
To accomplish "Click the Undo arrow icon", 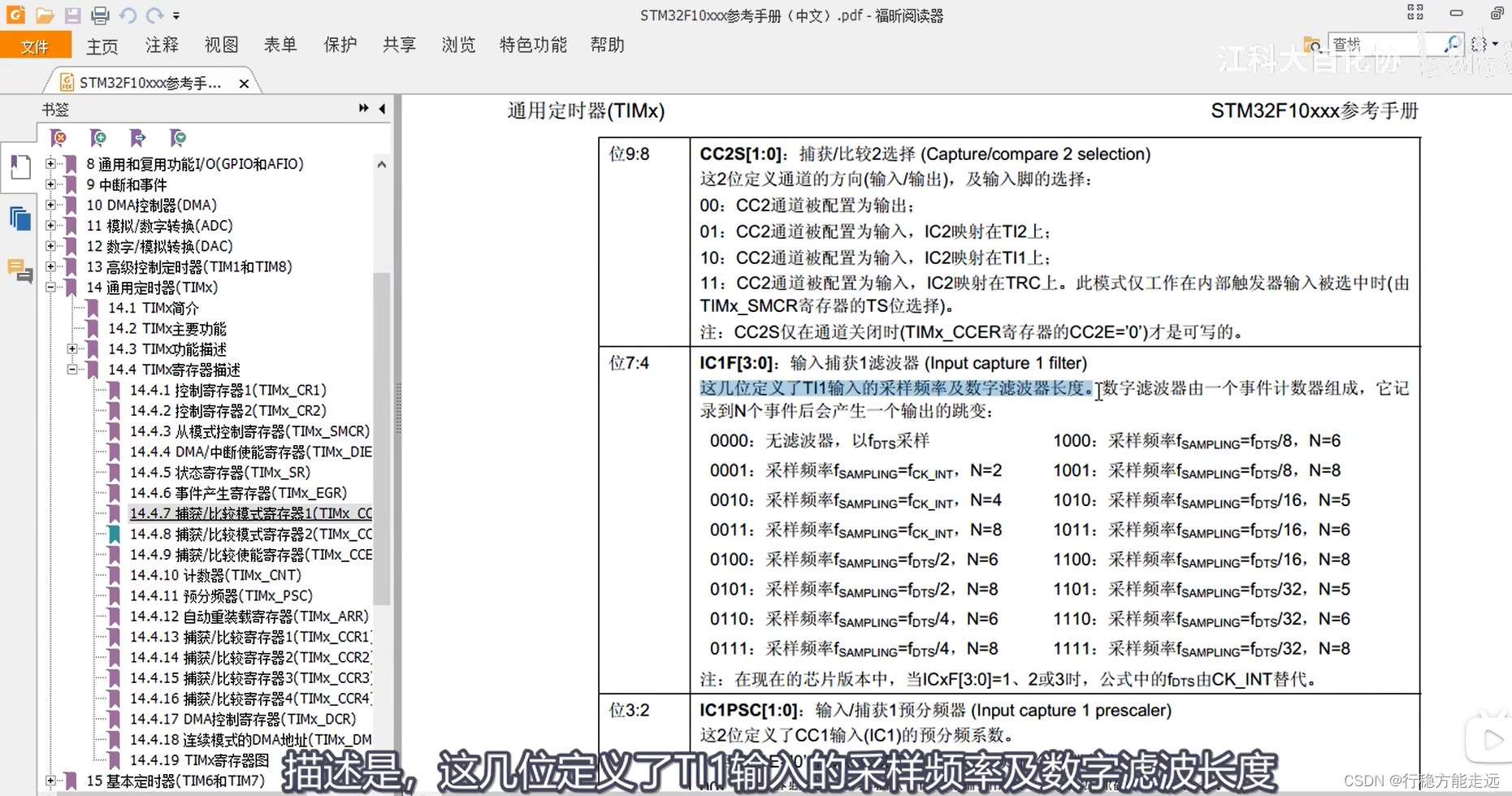I will click(x=128, y=15).
